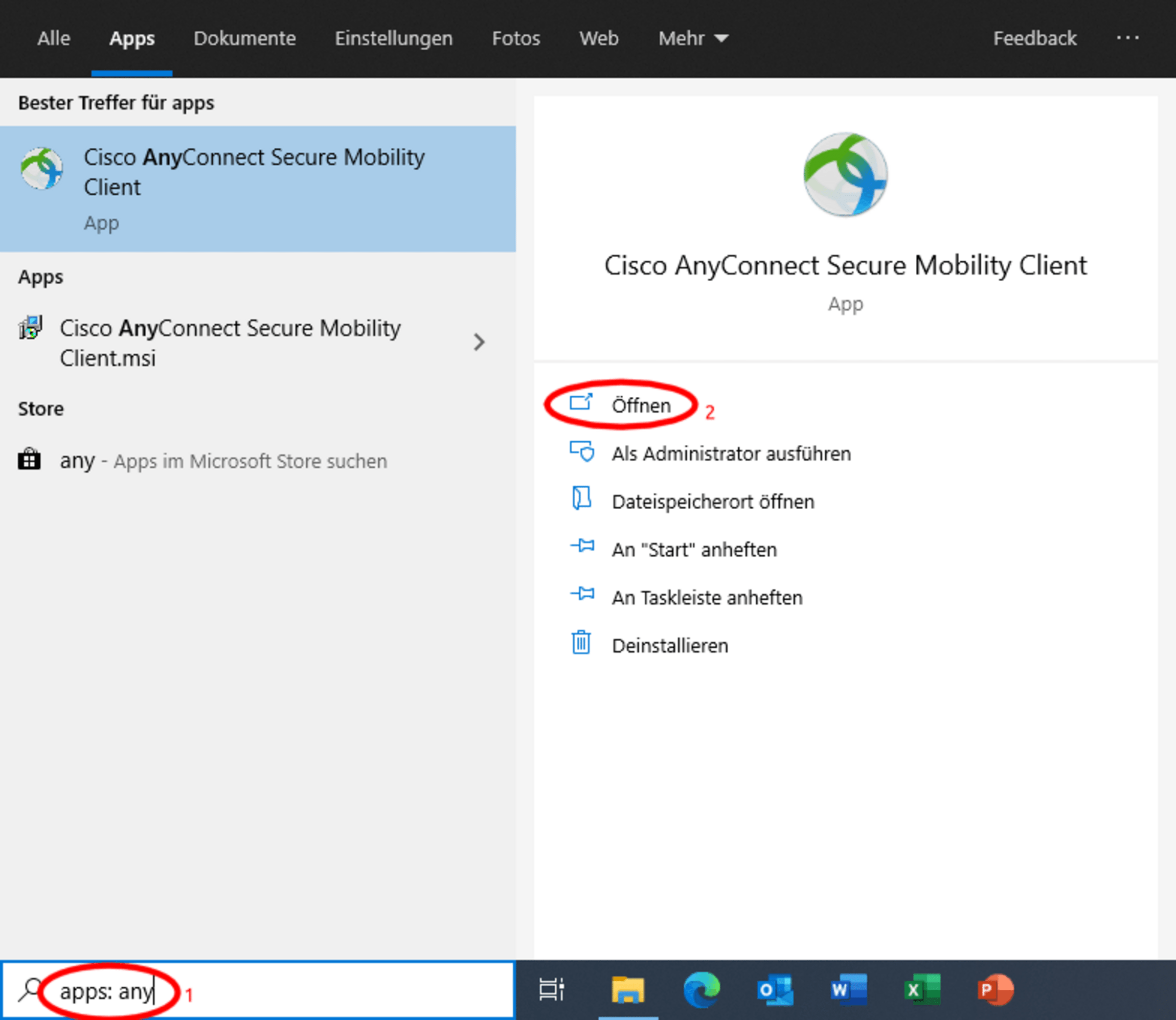This screenshot has height=1020, width=1176.
Task: Click the Deinstallieren trash icon
Action: [x=581, y=643]
